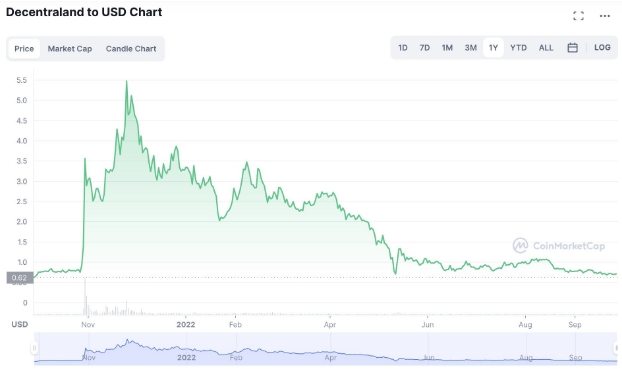The height and width of the screenshot is (369, 622).
Task: Show ALL time price history
Action: pyautogui.click(x=546, y=48)
